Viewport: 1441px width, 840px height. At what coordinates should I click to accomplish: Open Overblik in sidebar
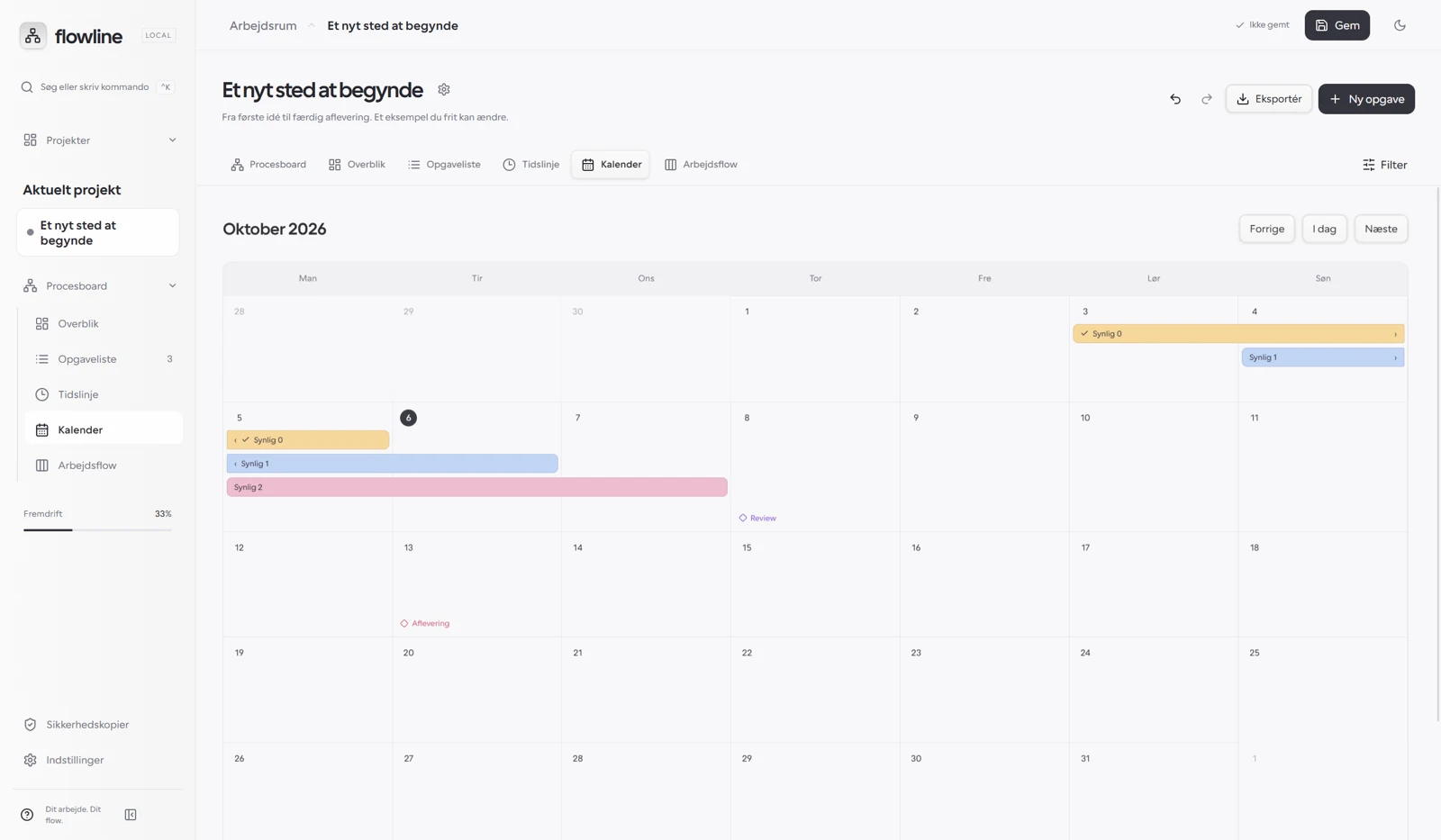click(x=104, y=323)
